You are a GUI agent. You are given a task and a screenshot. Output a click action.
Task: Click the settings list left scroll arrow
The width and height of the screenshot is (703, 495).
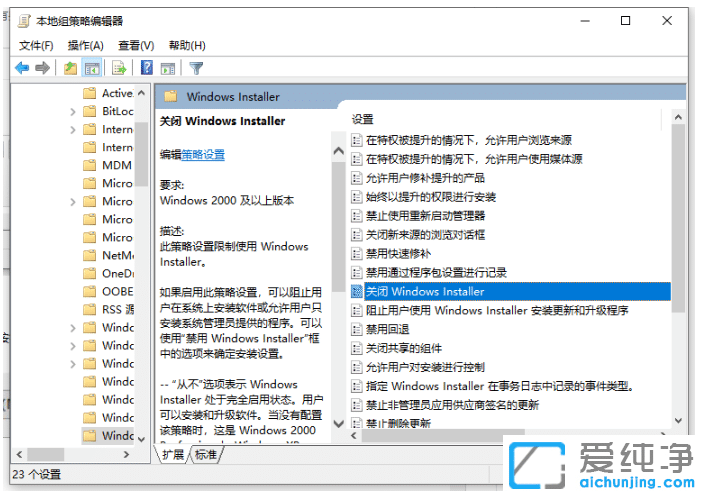354,435
